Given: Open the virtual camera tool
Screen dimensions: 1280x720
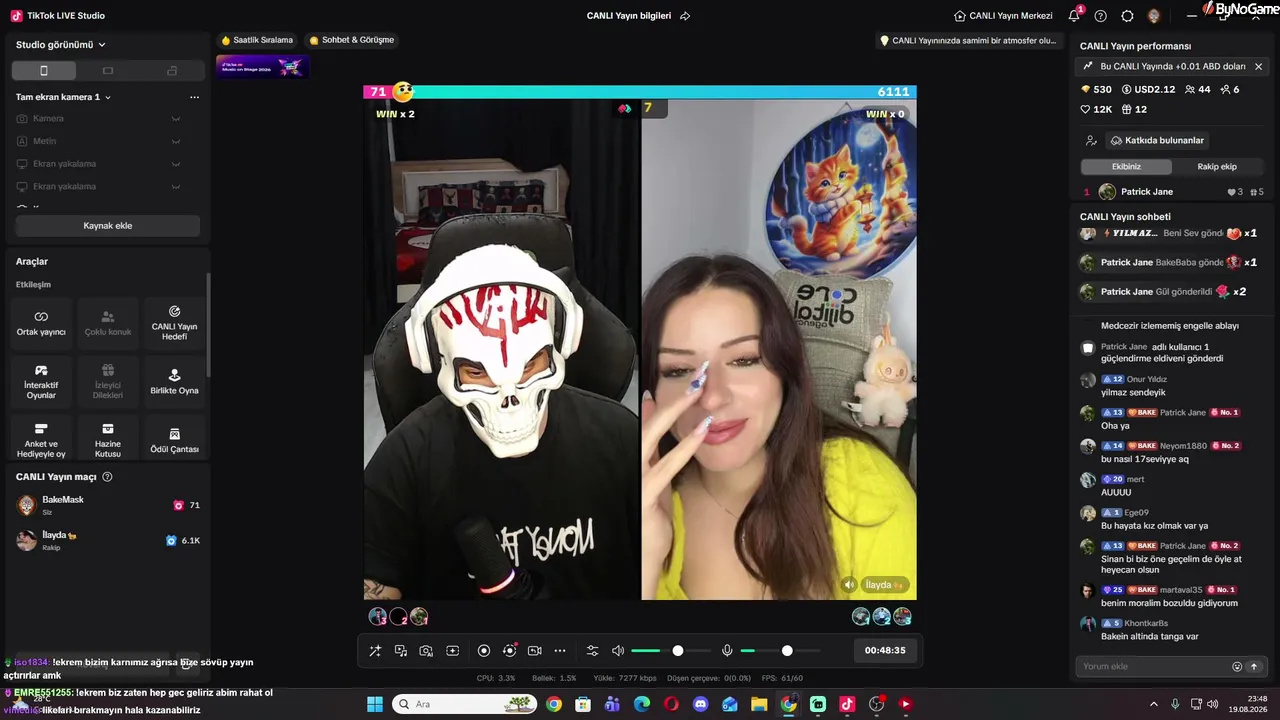Looking at the screenshot, I should pos(534,651).
